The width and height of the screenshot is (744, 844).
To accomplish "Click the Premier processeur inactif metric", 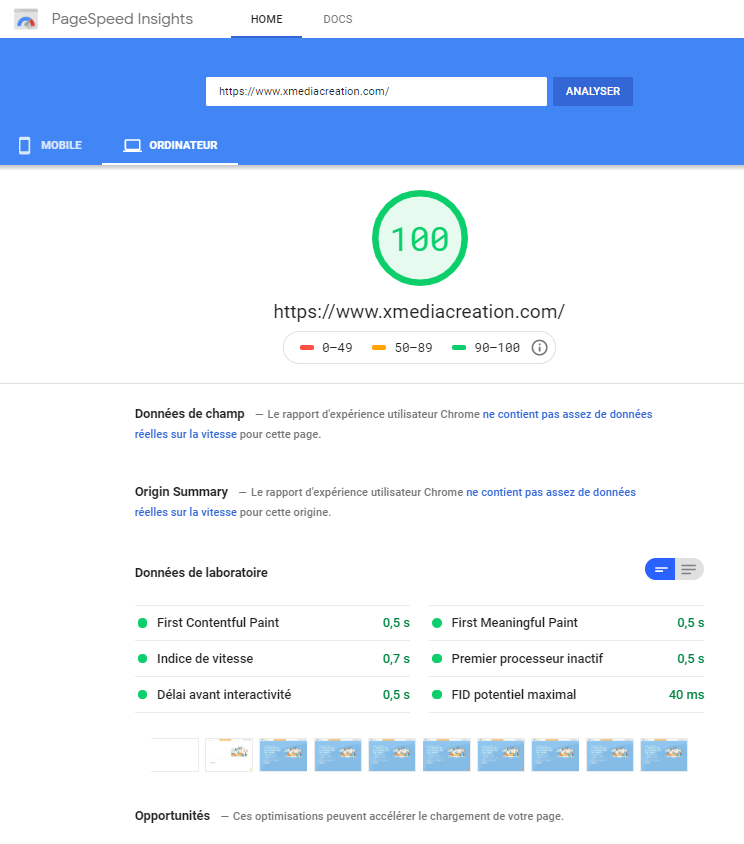I will 526,659.
